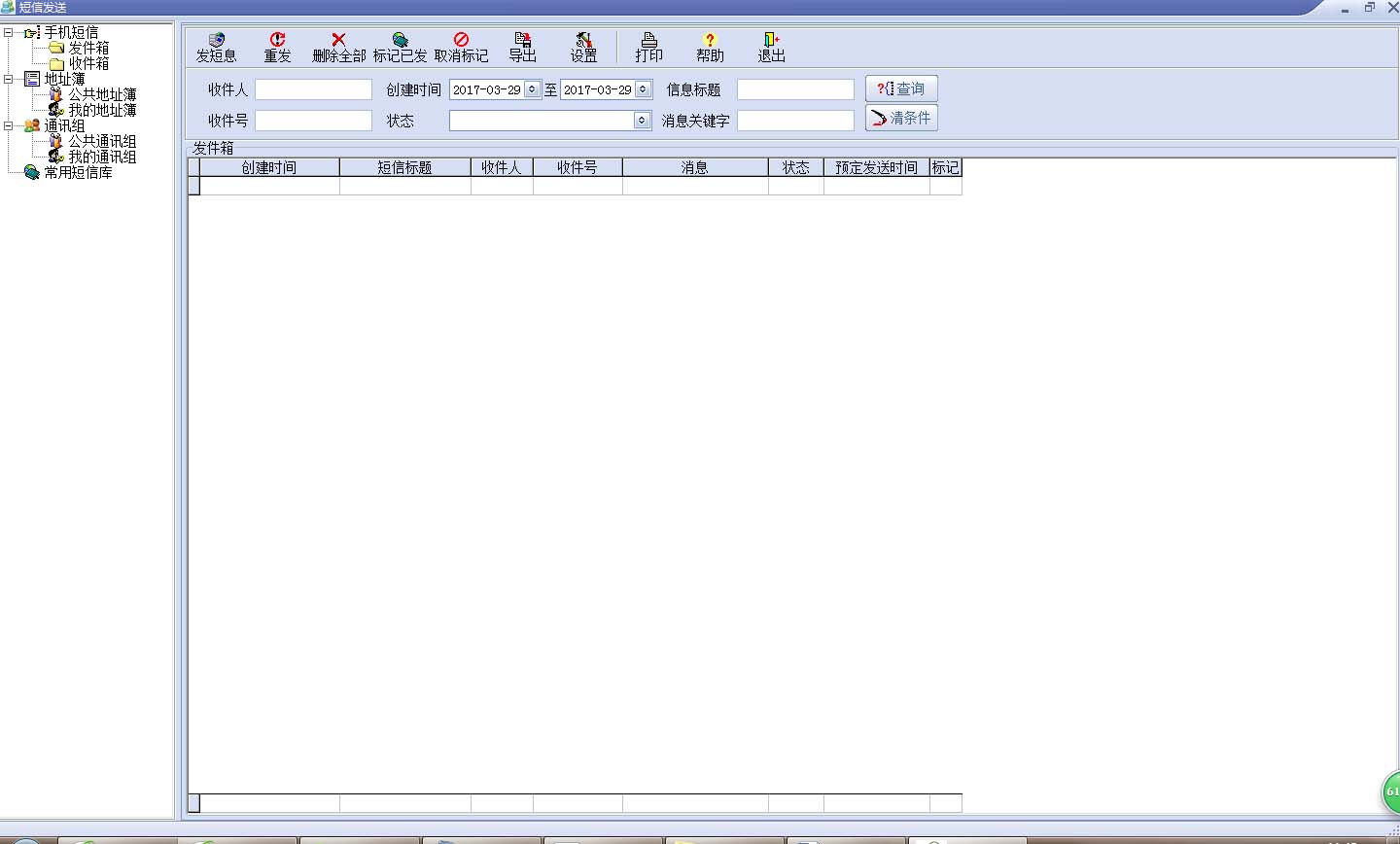The image size is (1400, 844).
Task: Click the 状态 column header
Action: 796,167
